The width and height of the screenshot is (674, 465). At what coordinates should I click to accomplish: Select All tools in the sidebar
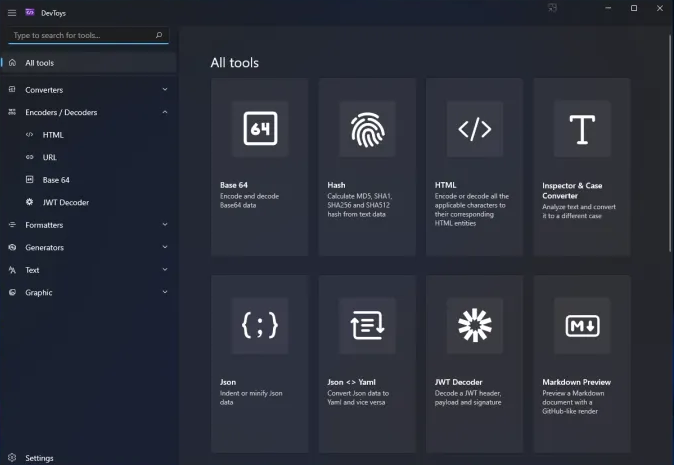pos(88,63)
